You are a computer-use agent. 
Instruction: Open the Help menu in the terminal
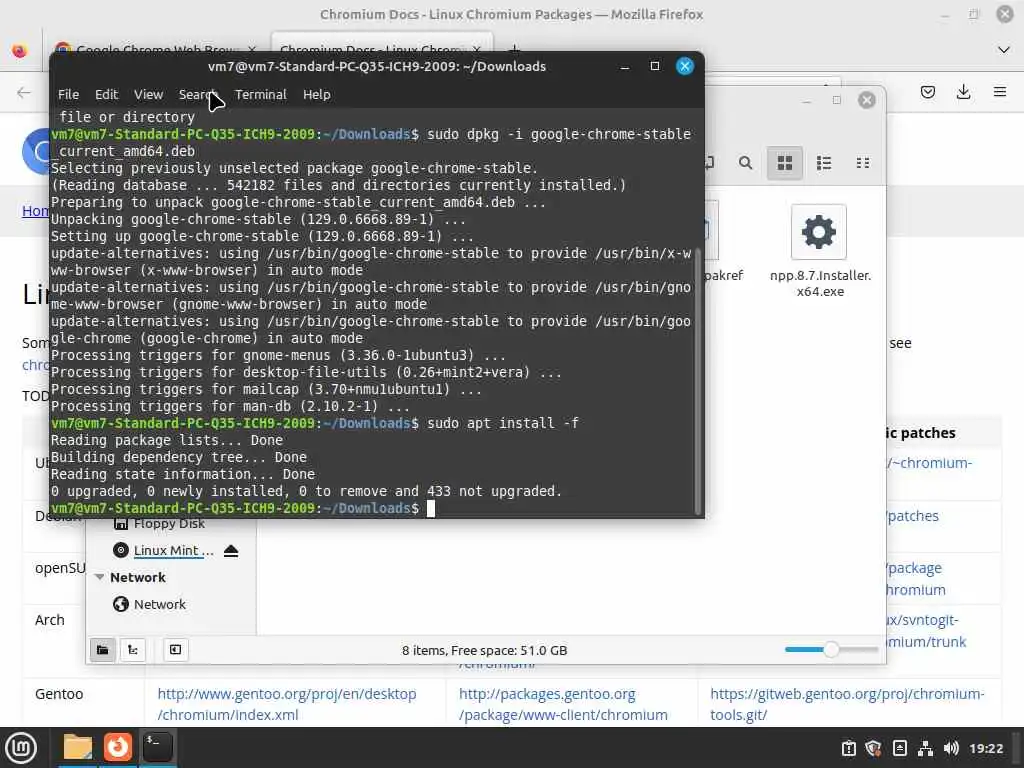tap(317, 95)
